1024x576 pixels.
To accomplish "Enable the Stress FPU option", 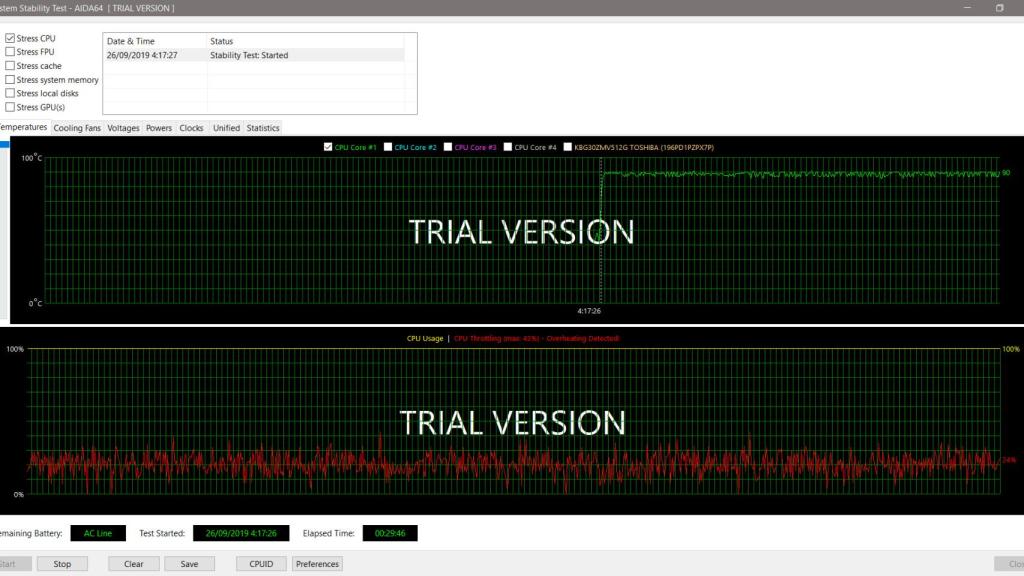I will (10, 52).
